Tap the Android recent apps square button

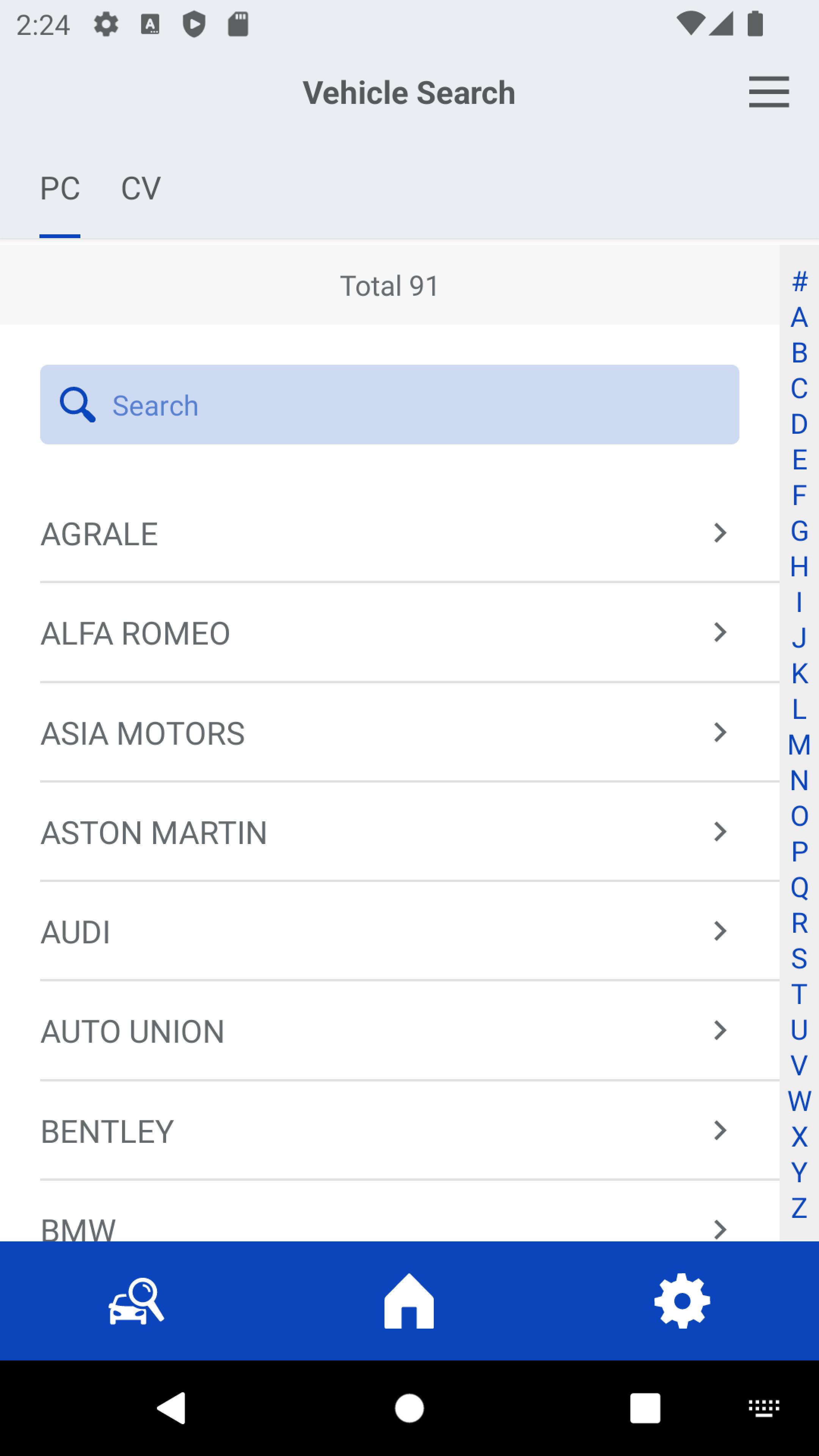coord(645,1407)
